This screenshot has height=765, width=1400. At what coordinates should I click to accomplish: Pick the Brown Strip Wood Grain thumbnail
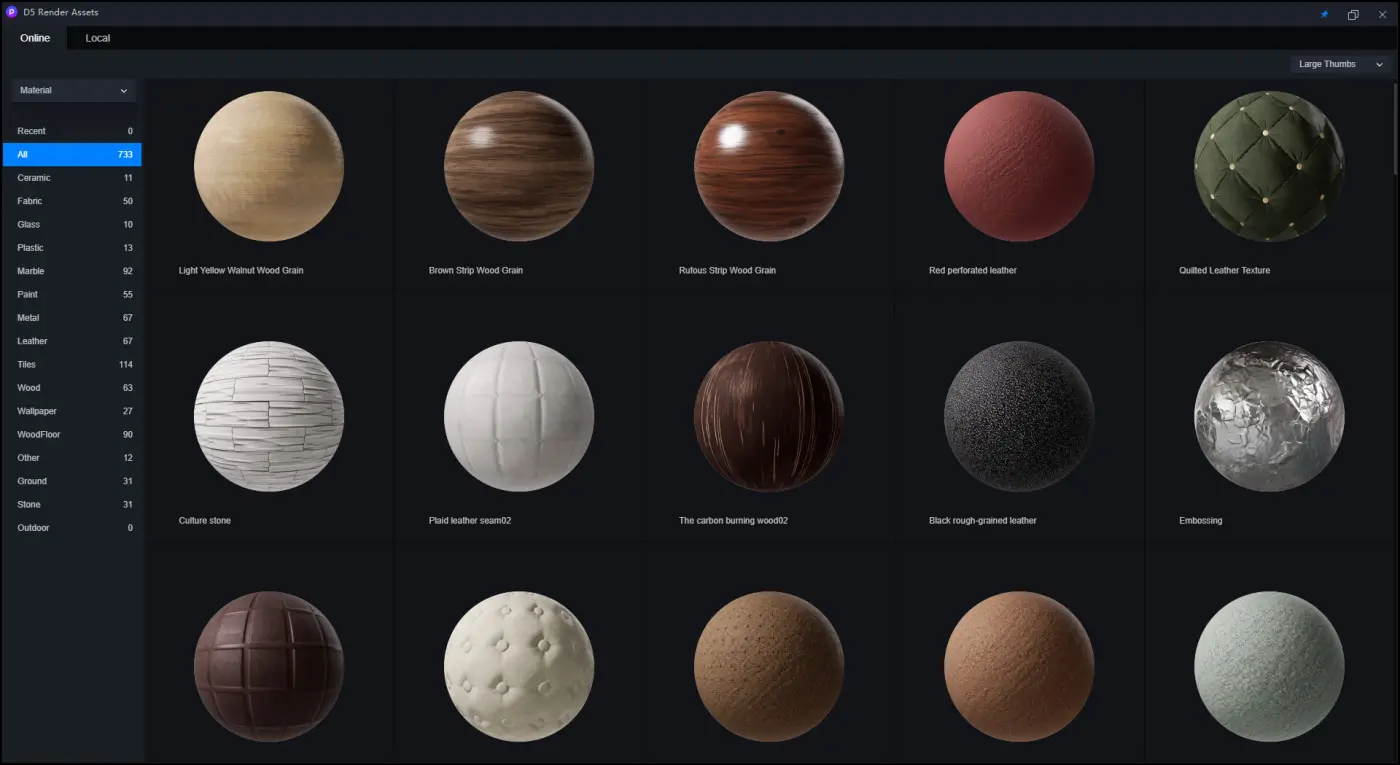(x=519, y=166)
